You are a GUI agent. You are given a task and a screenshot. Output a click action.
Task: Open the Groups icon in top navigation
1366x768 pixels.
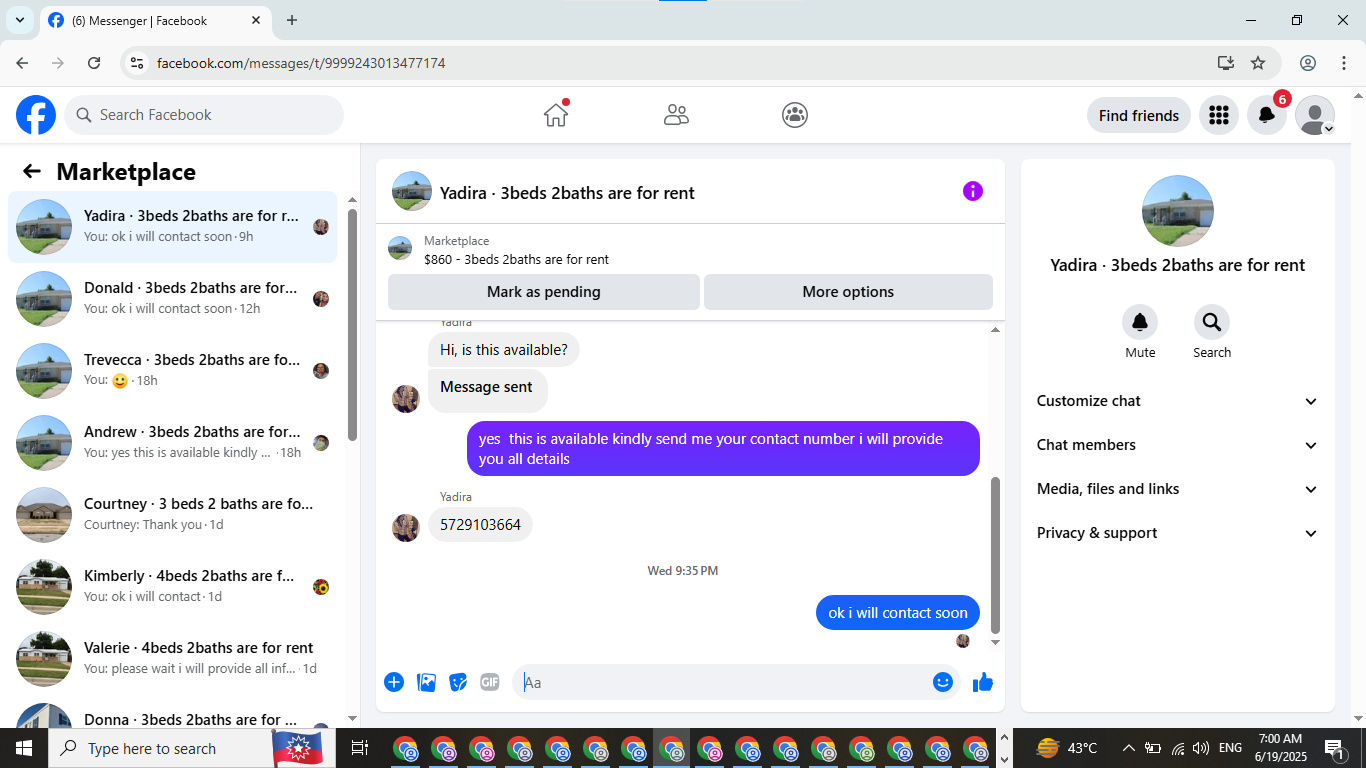point(795,115)
